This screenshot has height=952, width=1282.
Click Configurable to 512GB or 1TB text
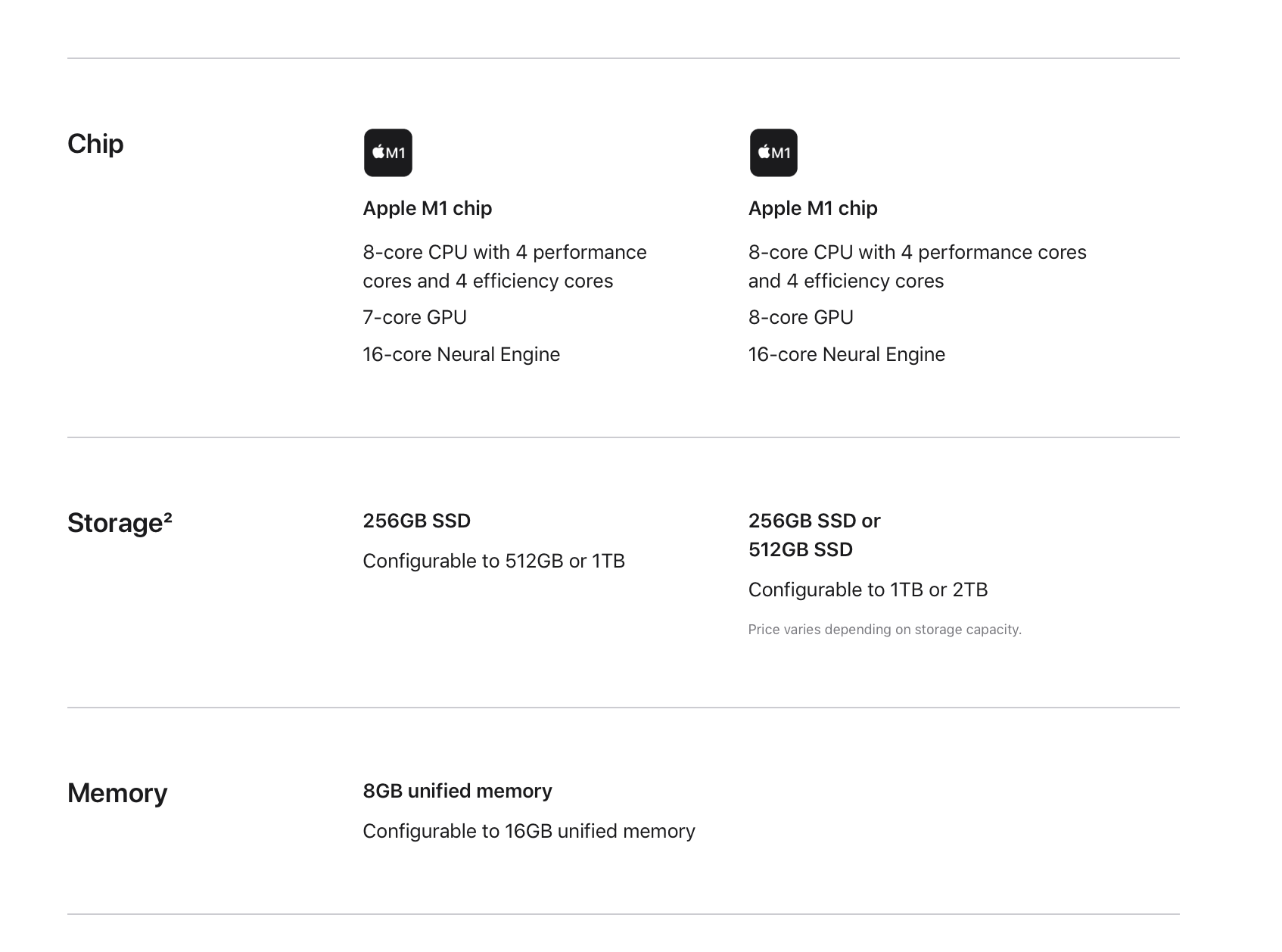coord(493,561)
